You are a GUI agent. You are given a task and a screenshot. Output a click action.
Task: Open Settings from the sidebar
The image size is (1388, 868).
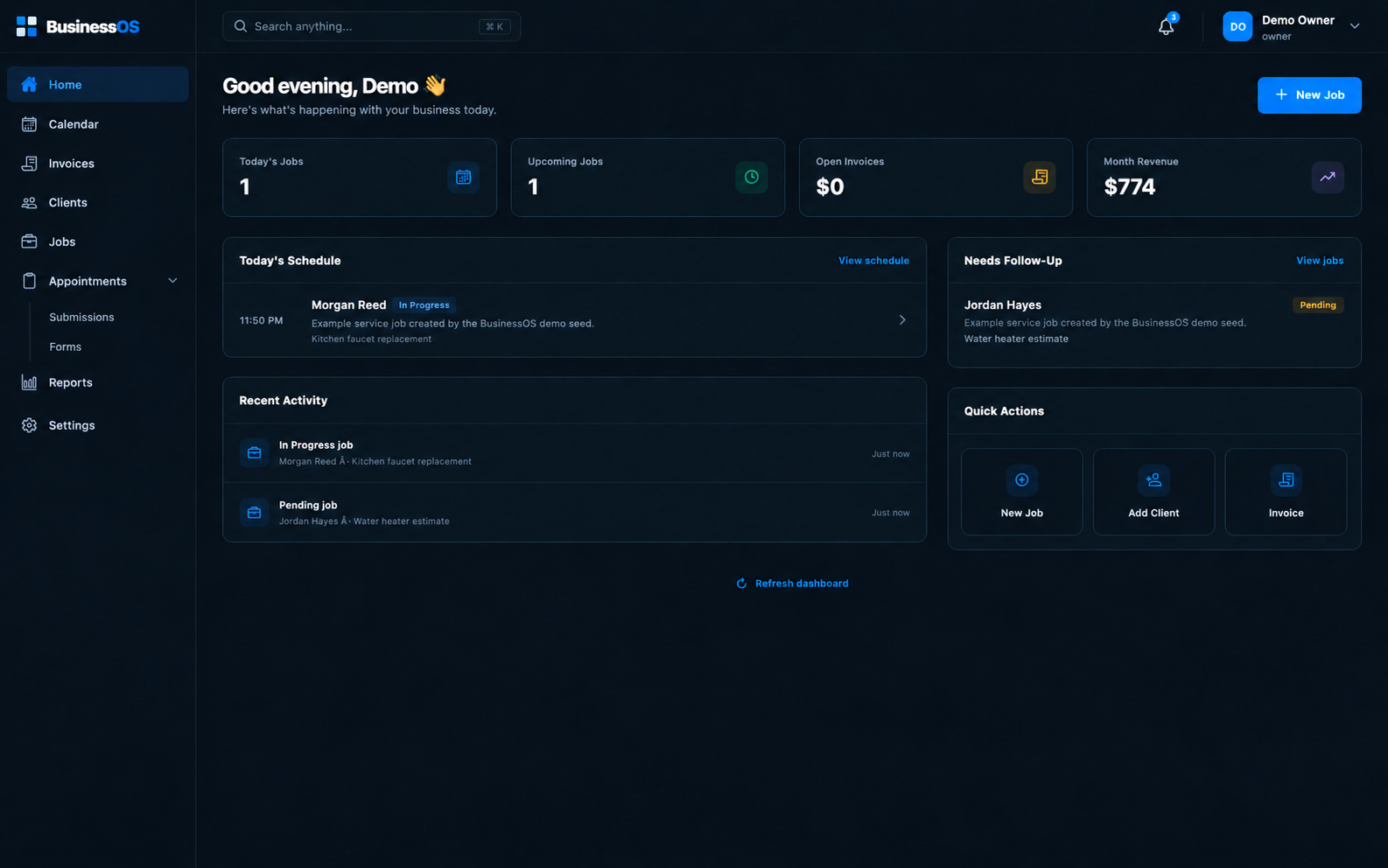tap(98, 425)
